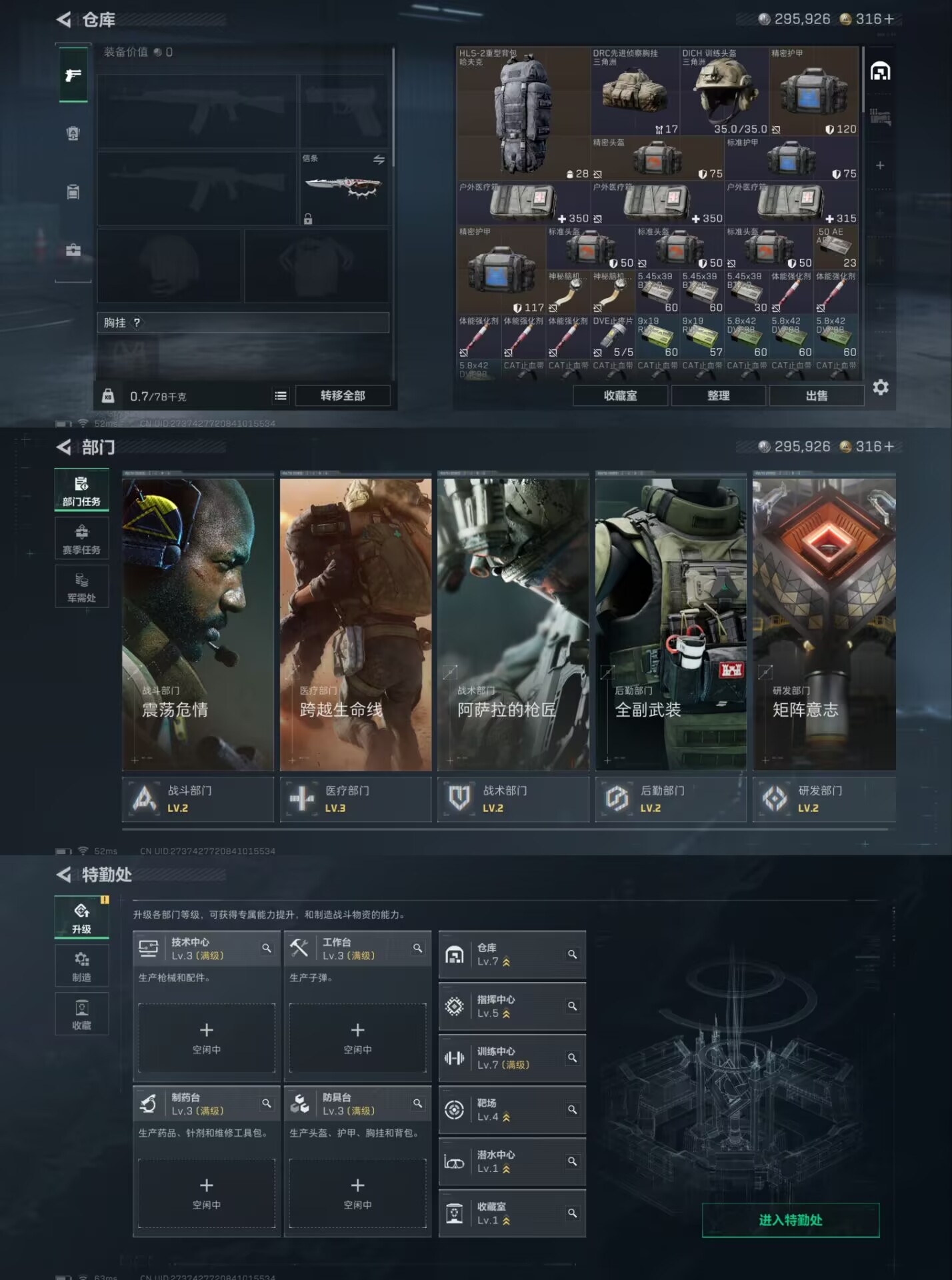Click the lock icon under the 信条 knife
The image size is (952, 1280).
pos(308,219)
